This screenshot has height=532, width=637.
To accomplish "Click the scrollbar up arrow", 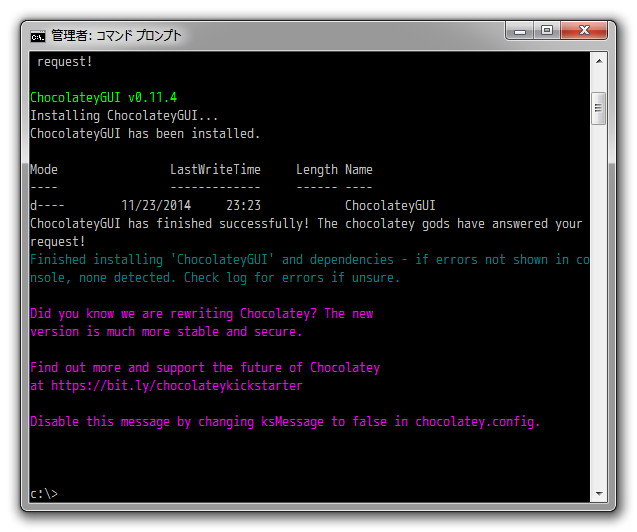I will pyautogui.click(x=598, y=62).
